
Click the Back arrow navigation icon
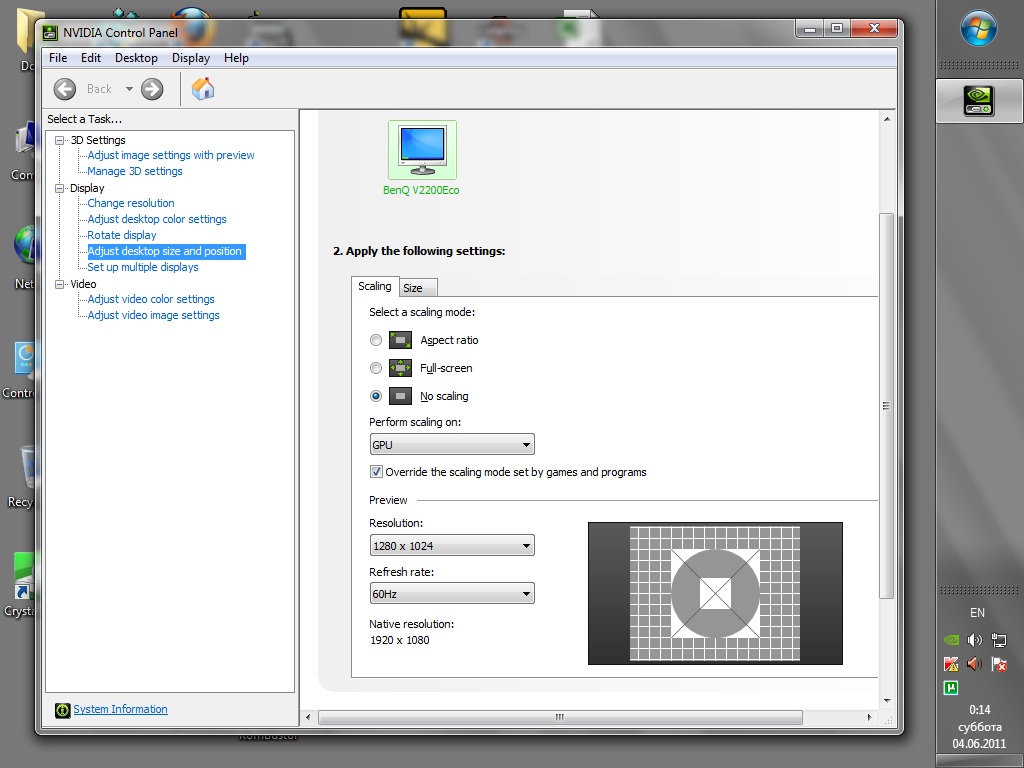coord(65,89)
